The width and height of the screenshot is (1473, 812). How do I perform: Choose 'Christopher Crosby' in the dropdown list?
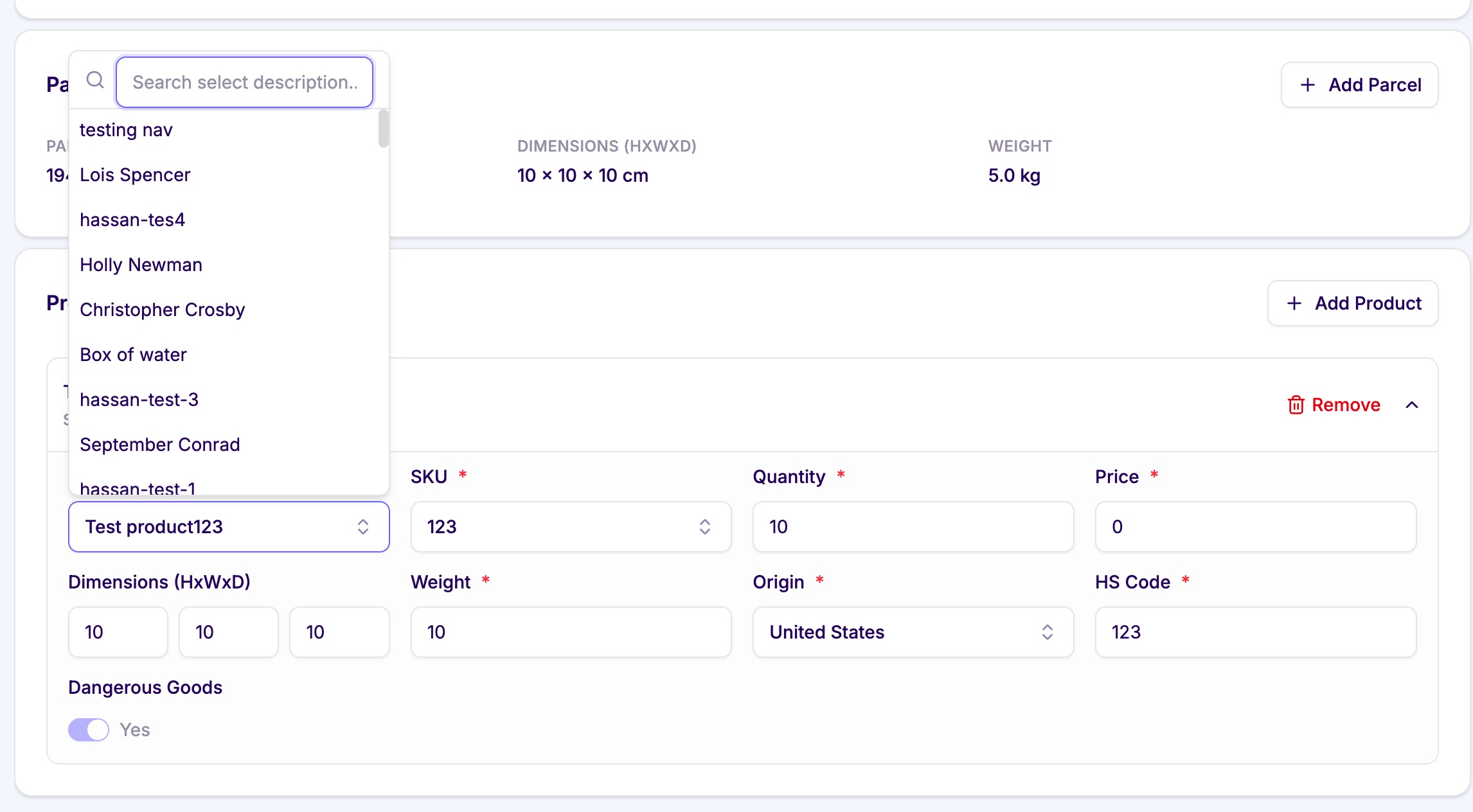[162, 310]
